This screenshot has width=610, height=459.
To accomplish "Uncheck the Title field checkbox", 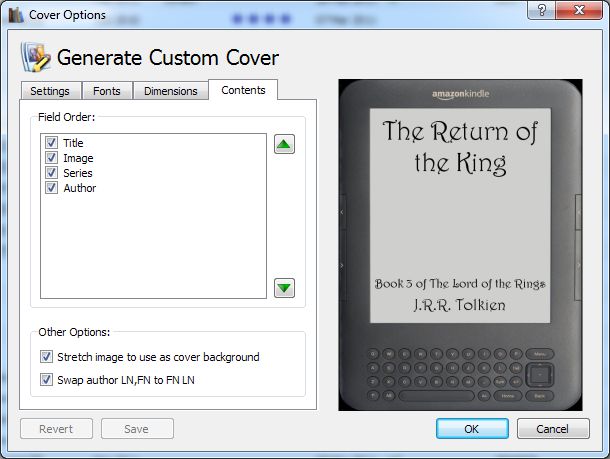I will point(51,143).
